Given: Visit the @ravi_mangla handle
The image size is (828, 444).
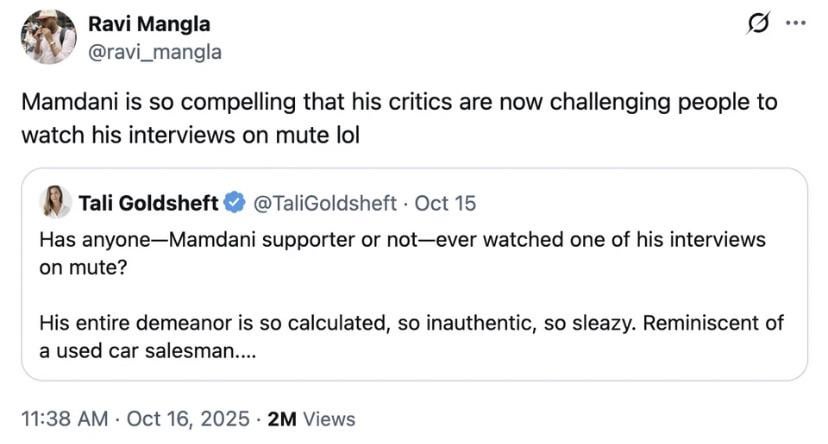Looking at the screenshot, I should coord(155,51).
